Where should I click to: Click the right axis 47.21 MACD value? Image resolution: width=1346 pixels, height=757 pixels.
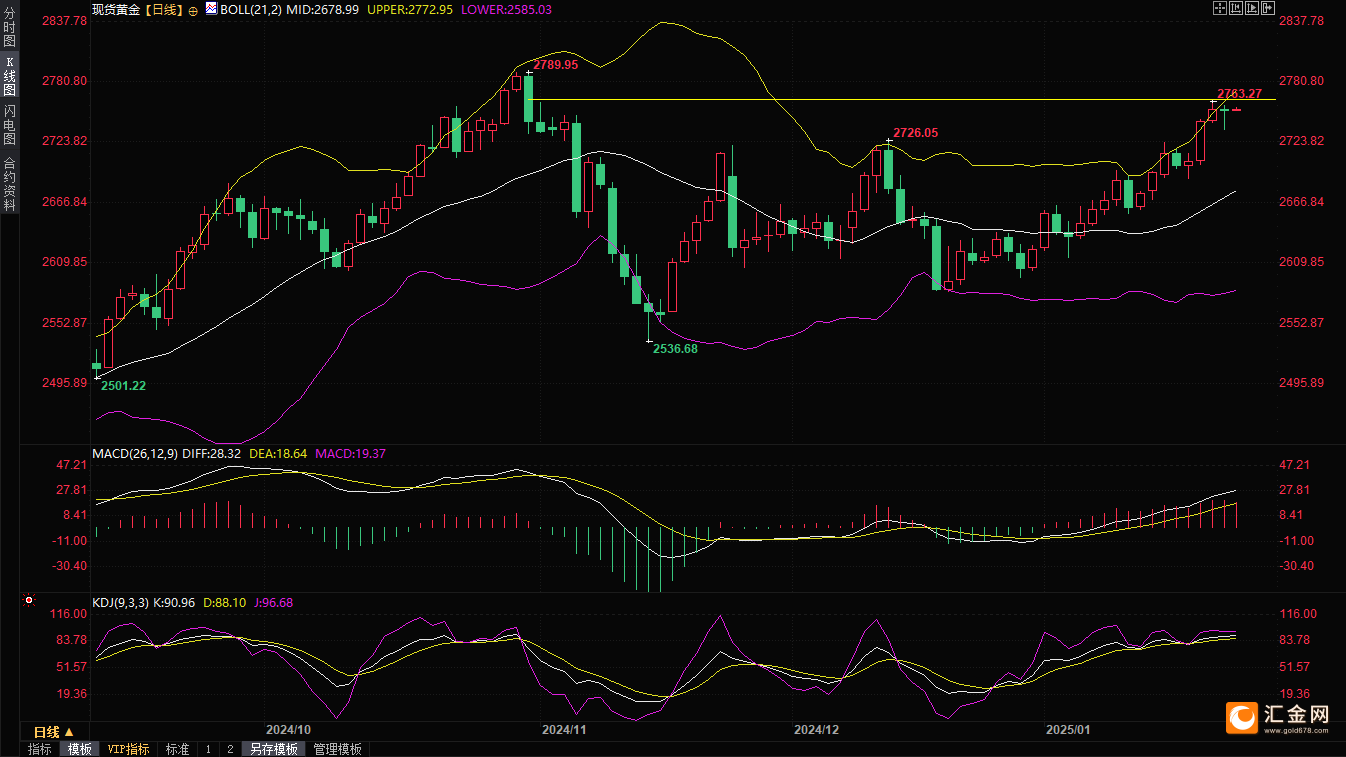[x=1295, y=465]
